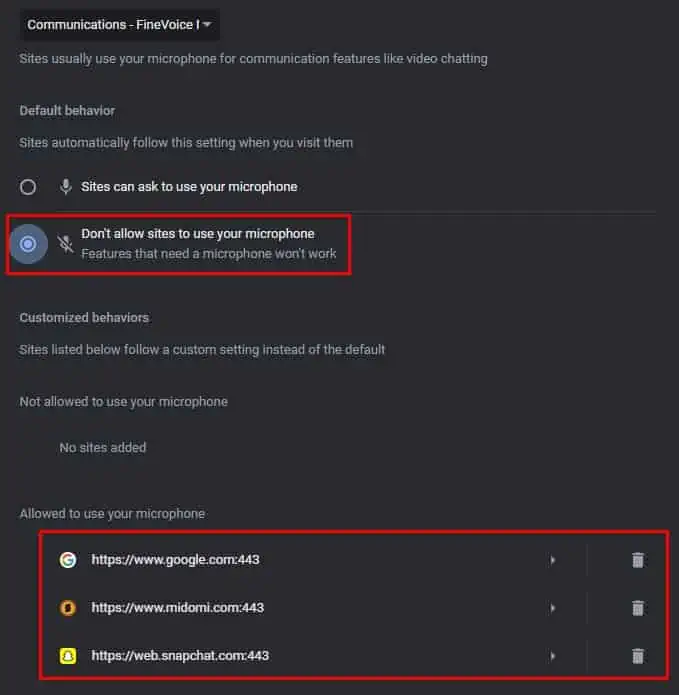Click the midomi site favicon

point(68,608)
